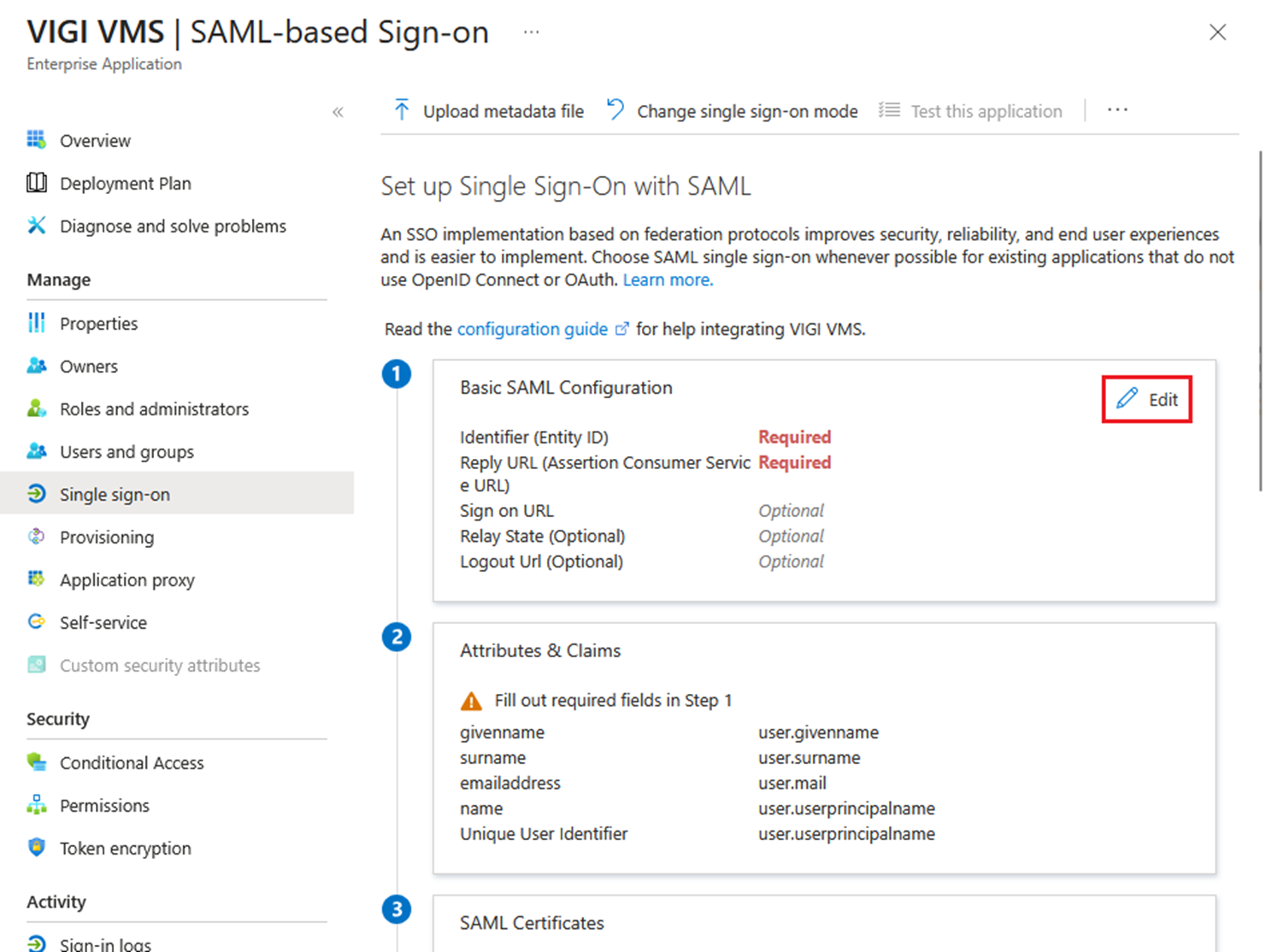1266x952 pixels.
Task: Collapse the left navigation menu
Action: point(338,112)
